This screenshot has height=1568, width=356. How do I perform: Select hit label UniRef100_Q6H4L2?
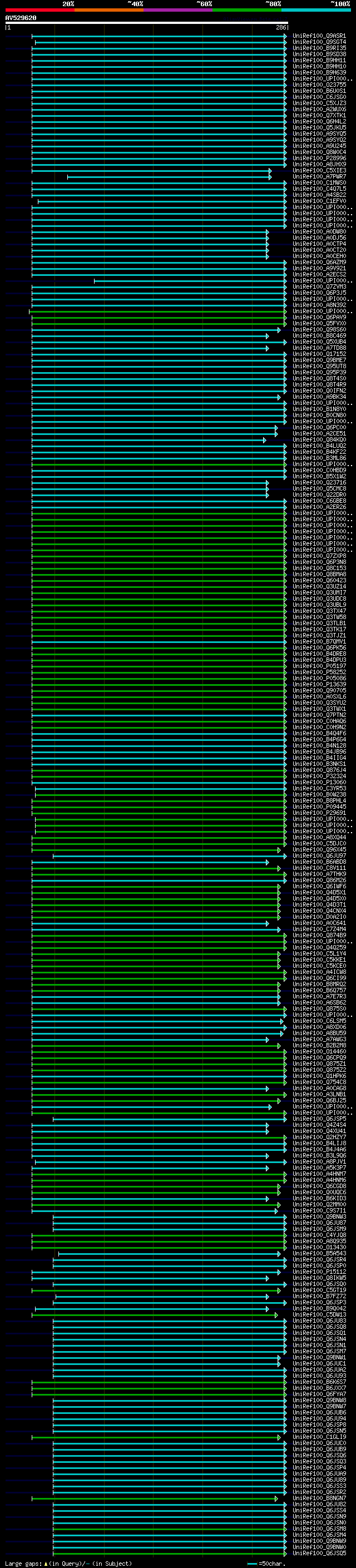point(319,122)
